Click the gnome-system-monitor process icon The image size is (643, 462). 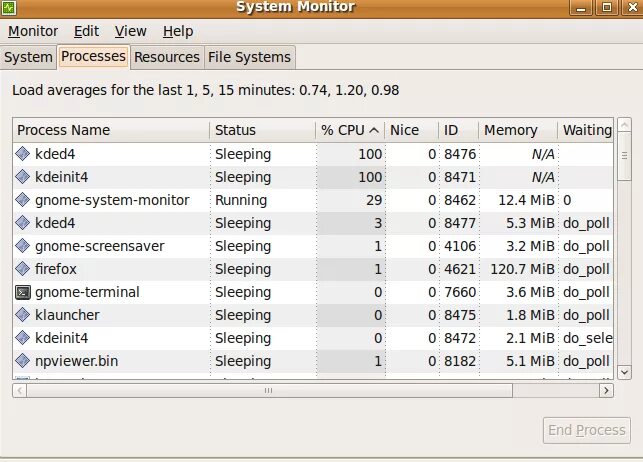pos(24,201)
